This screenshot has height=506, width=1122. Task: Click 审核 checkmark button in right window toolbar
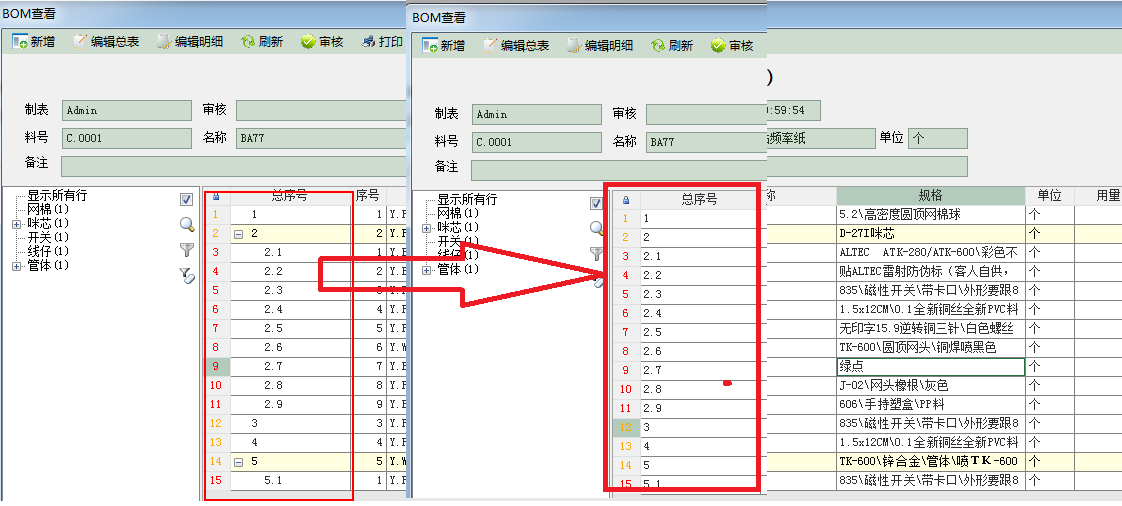pyautogui.click(x=732, y=46)
